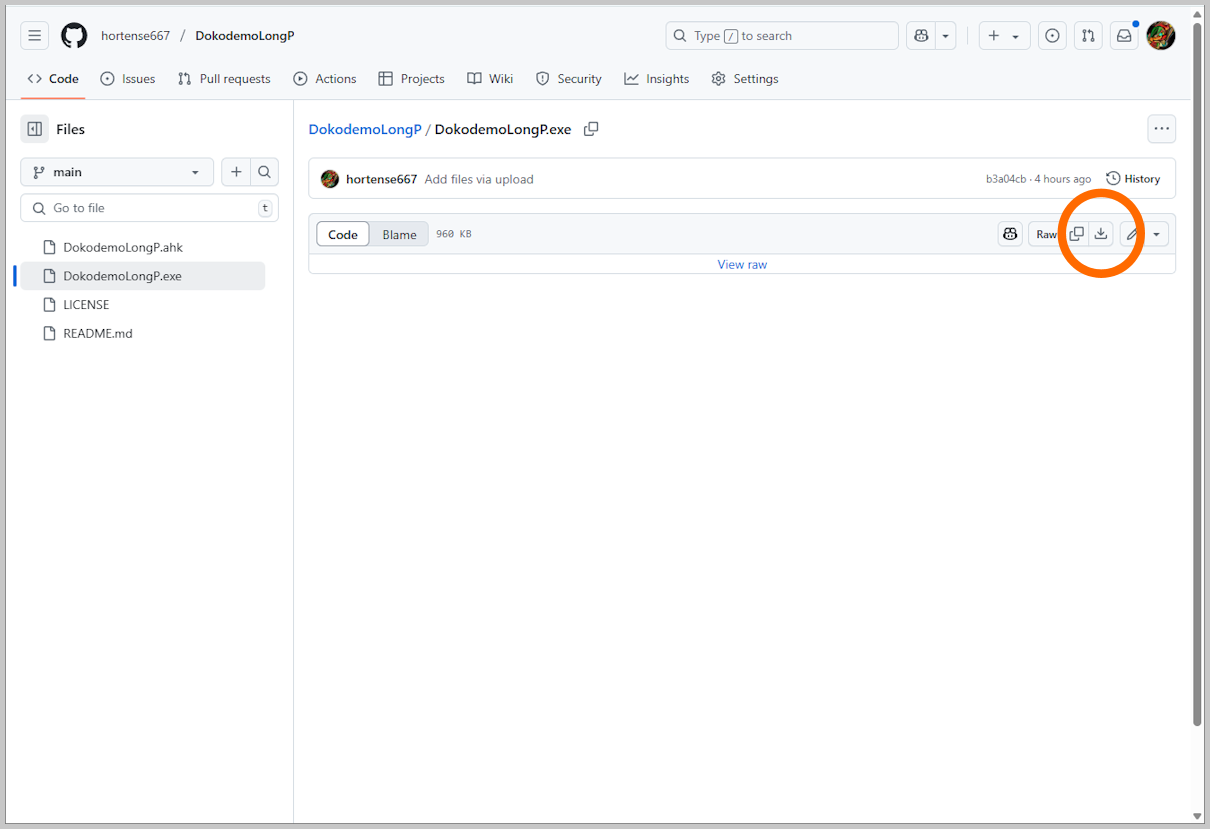
Task: Open hortense667 commit author avatar
Action: click(x=330, y=179)
